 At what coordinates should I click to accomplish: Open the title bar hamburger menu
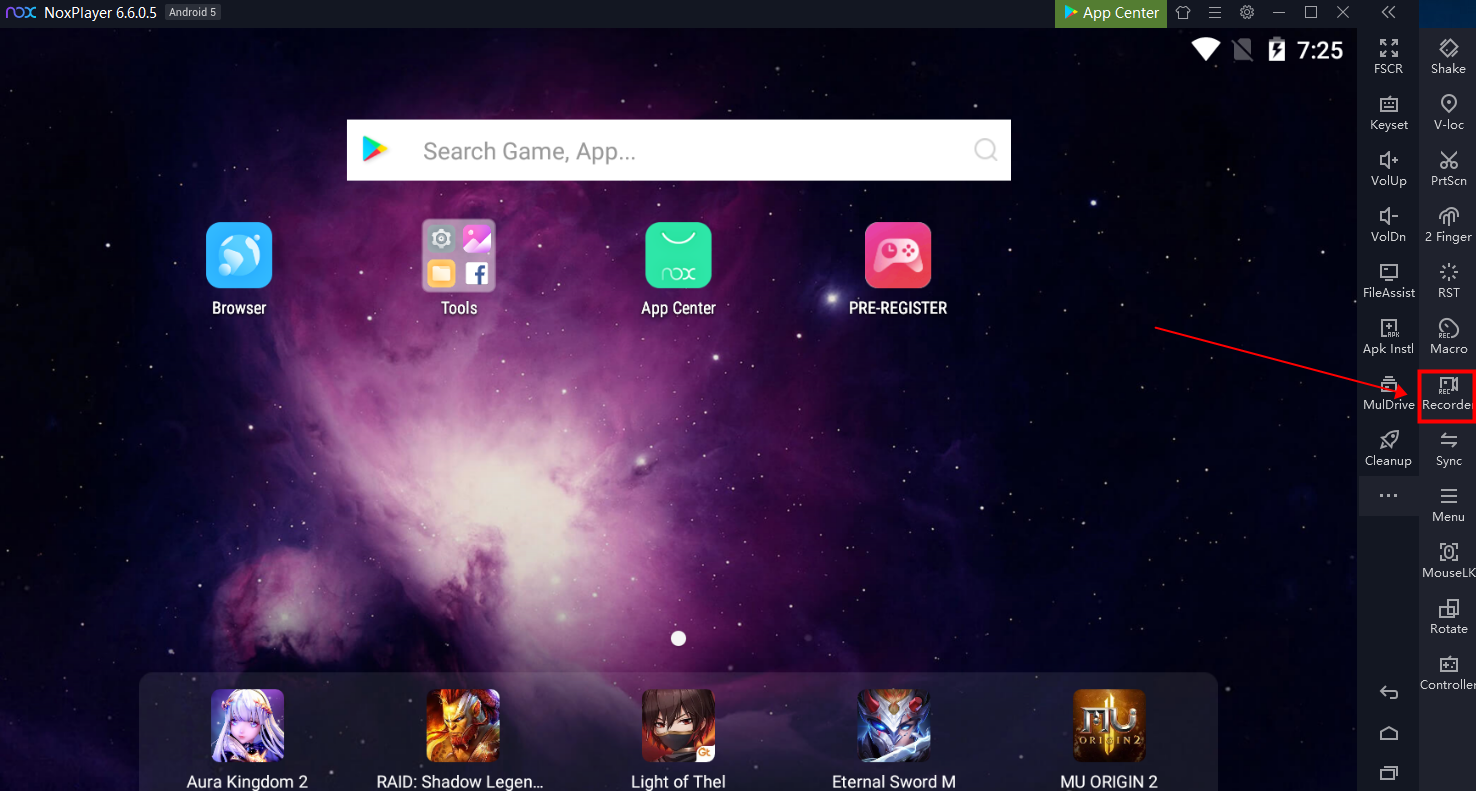(1215, 13)
